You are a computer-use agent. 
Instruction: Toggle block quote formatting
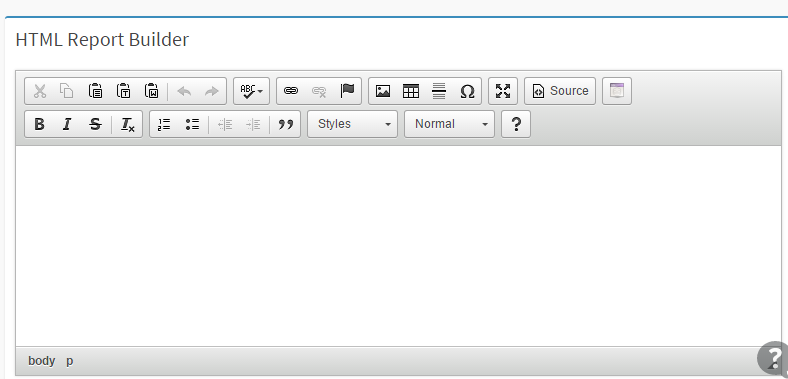[286, 124]
